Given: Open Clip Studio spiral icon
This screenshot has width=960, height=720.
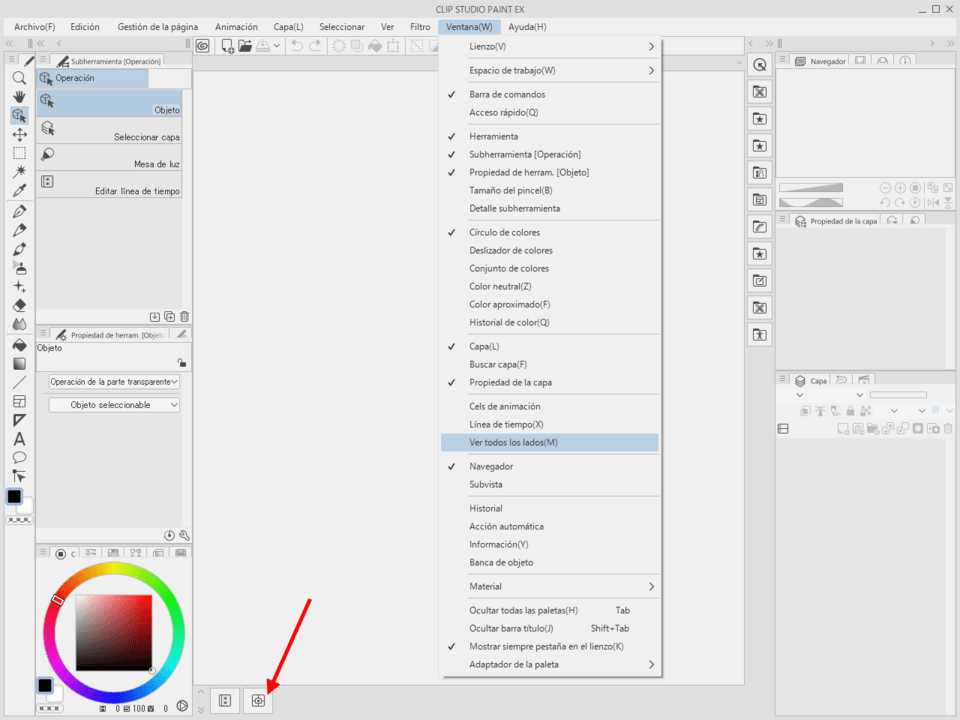Looking at the screenshot, I should point(203,46).
